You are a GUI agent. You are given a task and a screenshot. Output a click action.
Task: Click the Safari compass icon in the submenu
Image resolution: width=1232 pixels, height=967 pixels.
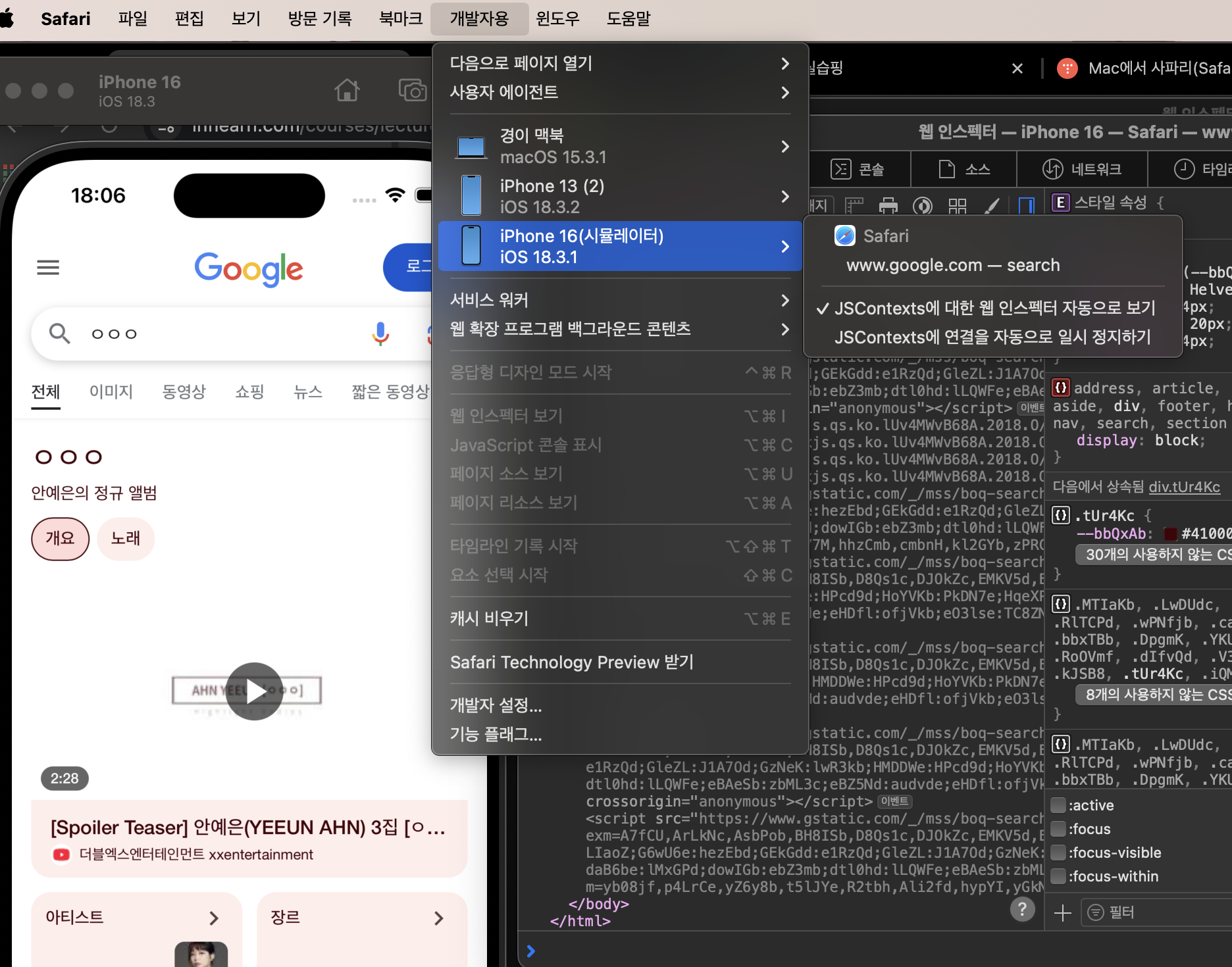click(845, 236)
